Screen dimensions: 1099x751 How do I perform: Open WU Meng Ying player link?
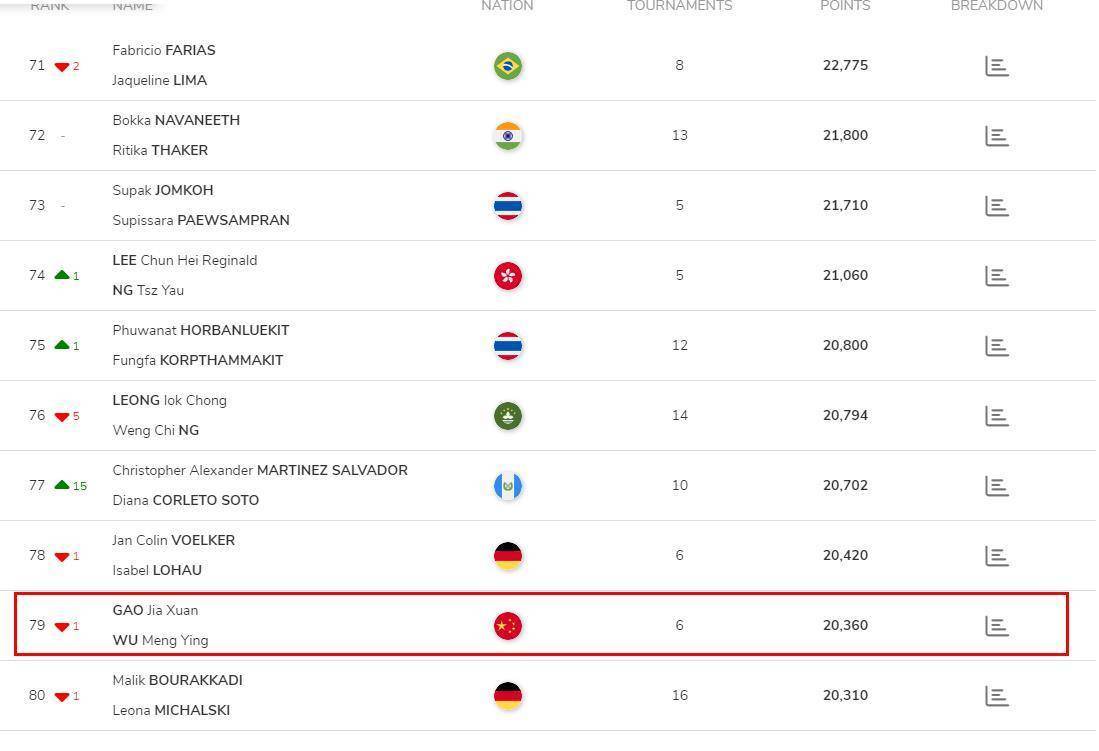161,640
